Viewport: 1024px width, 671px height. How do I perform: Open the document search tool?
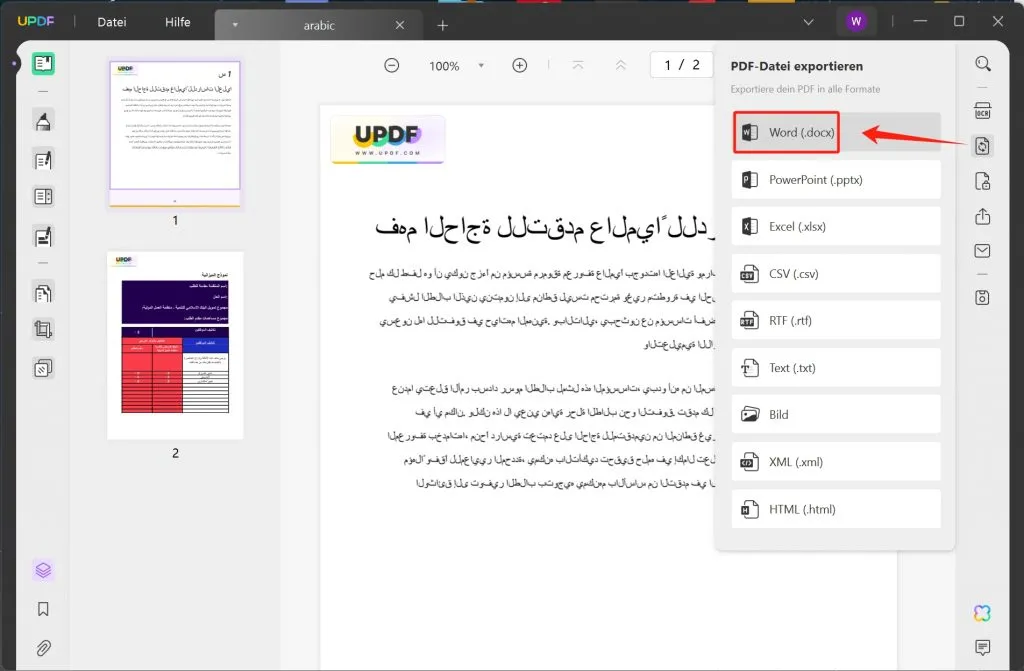pos(981,62)
